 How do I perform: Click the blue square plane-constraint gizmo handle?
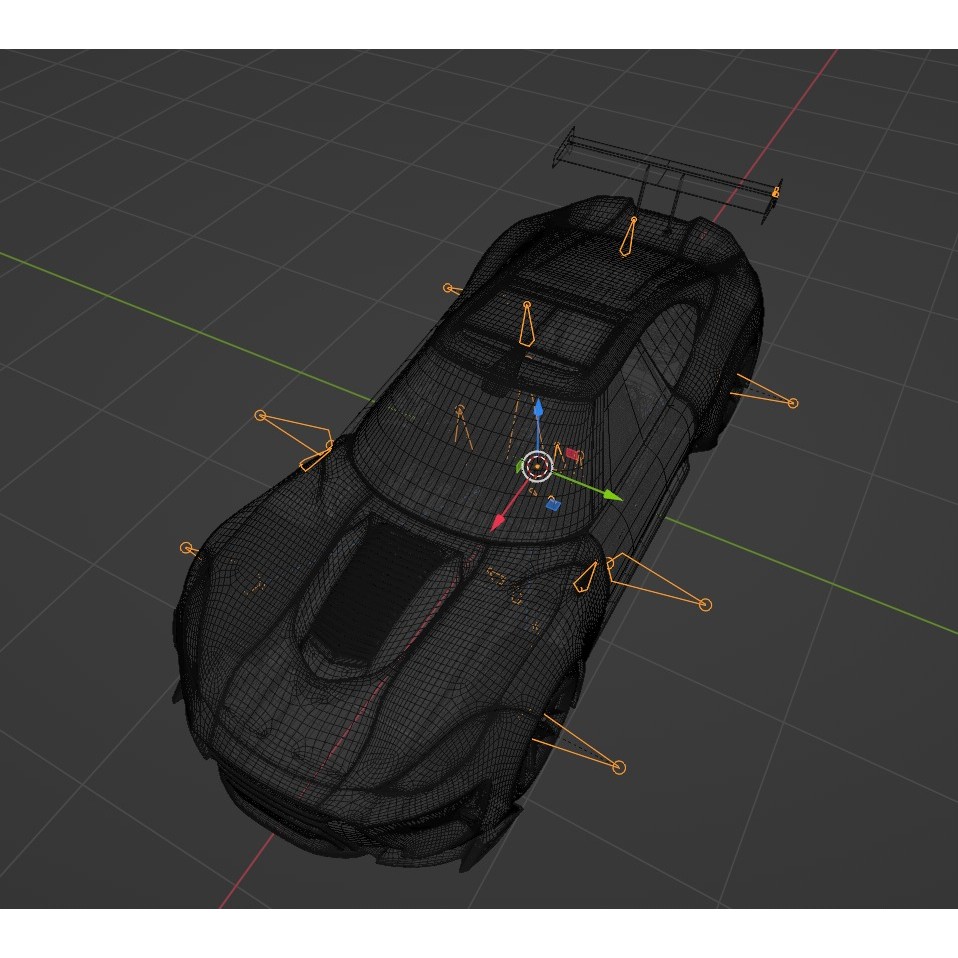coord(552,504)
